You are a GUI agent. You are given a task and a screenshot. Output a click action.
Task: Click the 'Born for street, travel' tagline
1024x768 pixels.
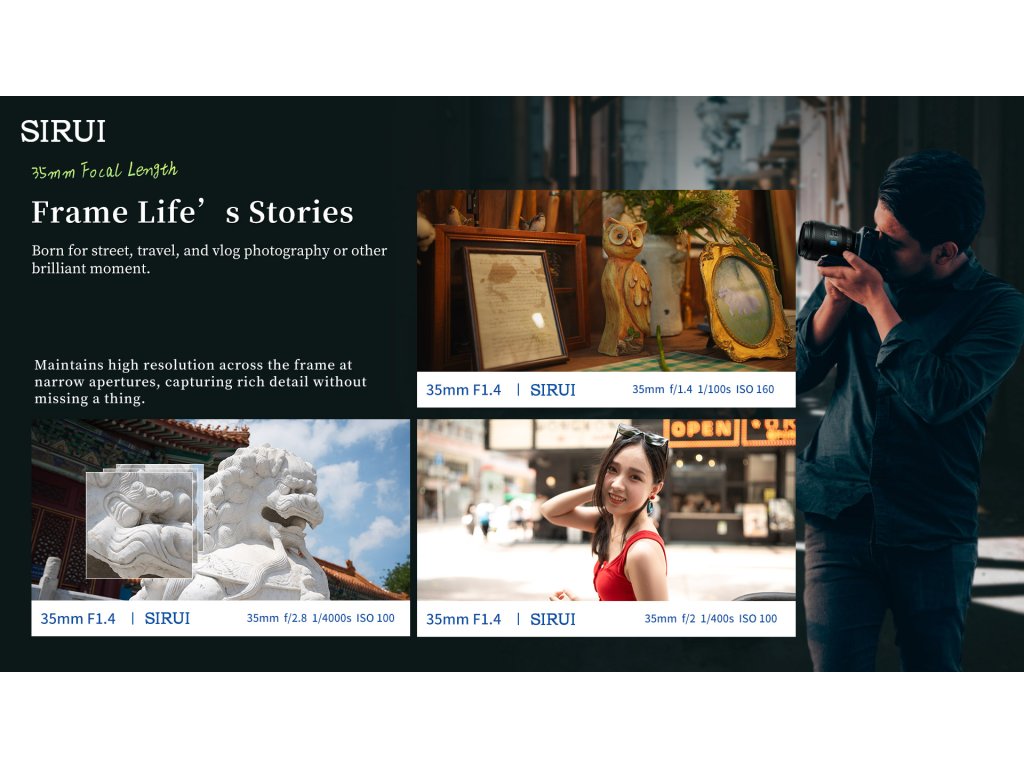coord(210,259)
